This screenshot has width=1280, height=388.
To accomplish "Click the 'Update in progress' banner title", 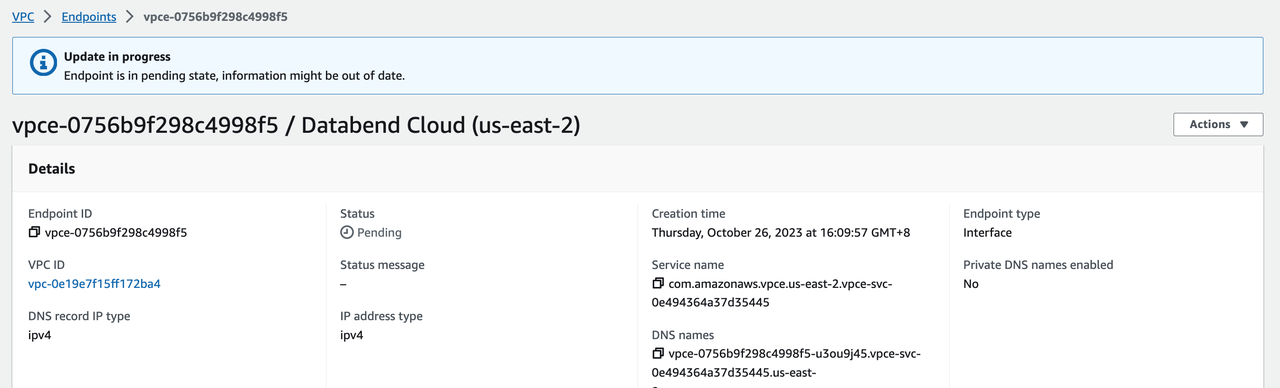I will click(x=117, y=57).
